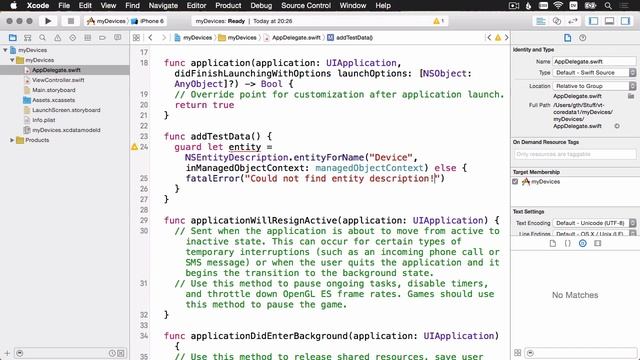Open the Text Encoding dropdown
The image size is (640, 360).
[594, 223]
